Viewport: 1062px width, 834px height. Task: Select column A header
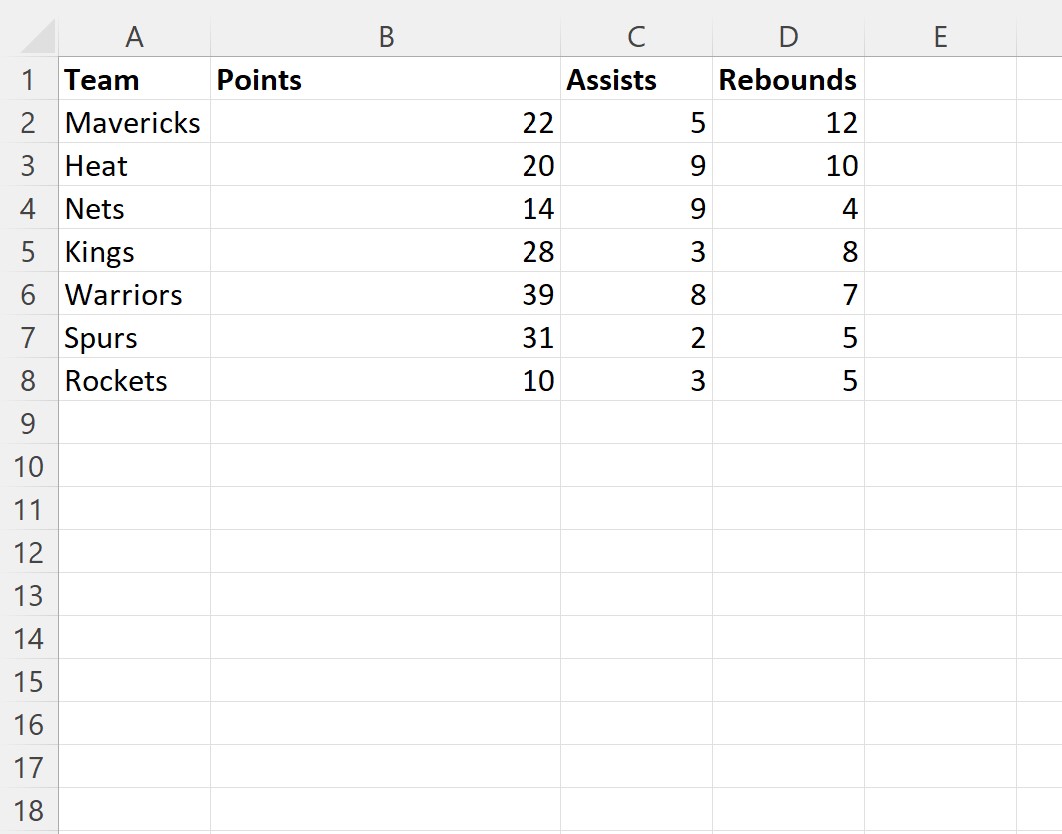pyautogui.click(x=134, y=37)
